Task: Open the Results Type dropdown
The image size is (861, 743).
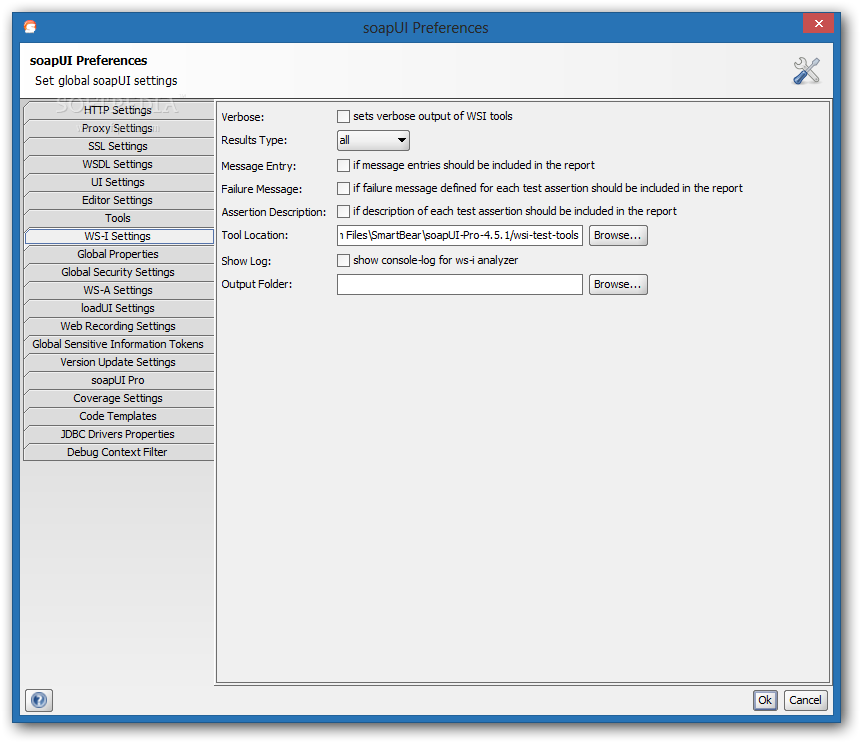Action: coord(373,140)
